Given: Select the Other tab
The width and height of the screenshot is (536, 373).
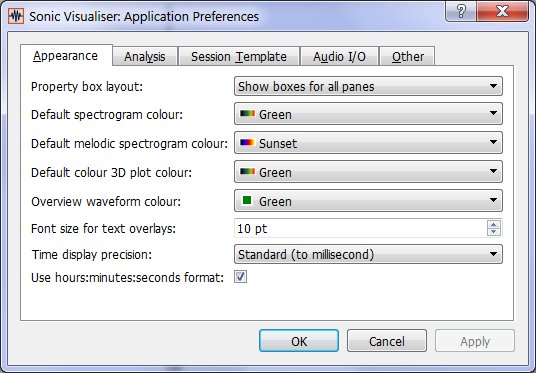Looking at the screenshot, I should pyautogui.click(x=407, y=56).
